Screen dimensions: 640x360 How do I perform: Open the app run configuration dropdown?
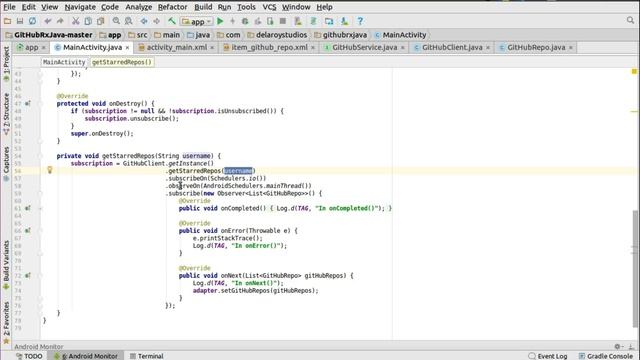click(197, 21)
